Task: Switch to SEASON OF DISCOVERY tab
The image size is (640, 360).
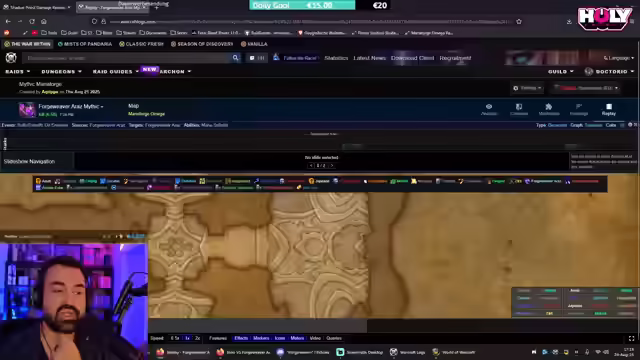Action: coord(202,44)
